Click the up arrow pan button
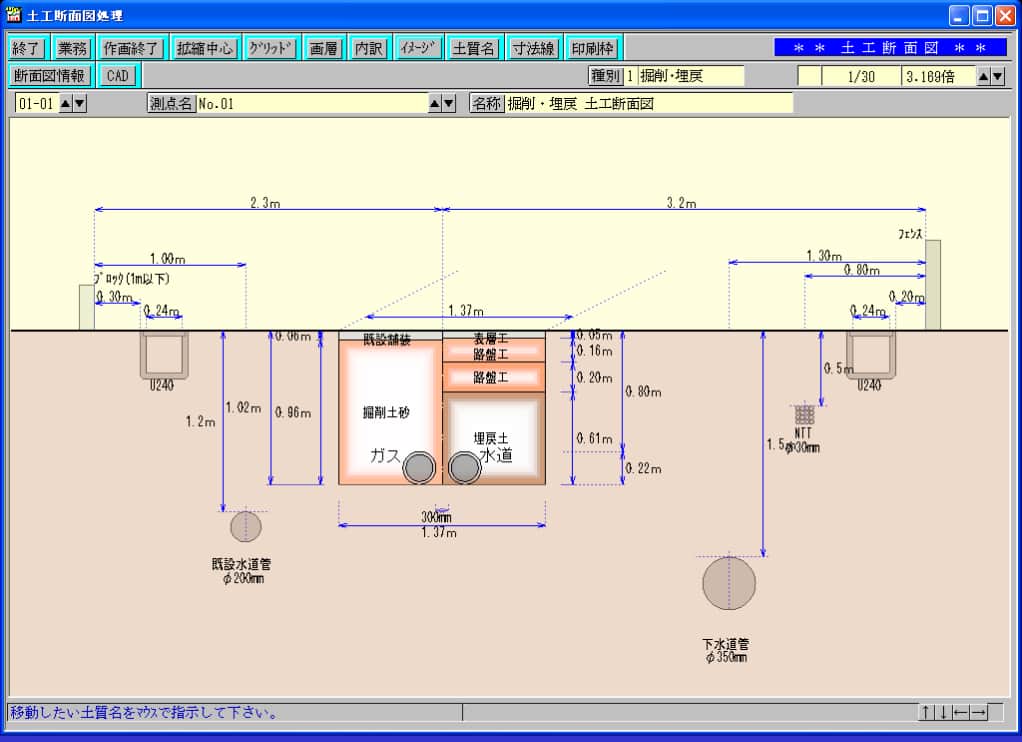The height and width of the screenshot is (742, 1022). click(927, 712)
